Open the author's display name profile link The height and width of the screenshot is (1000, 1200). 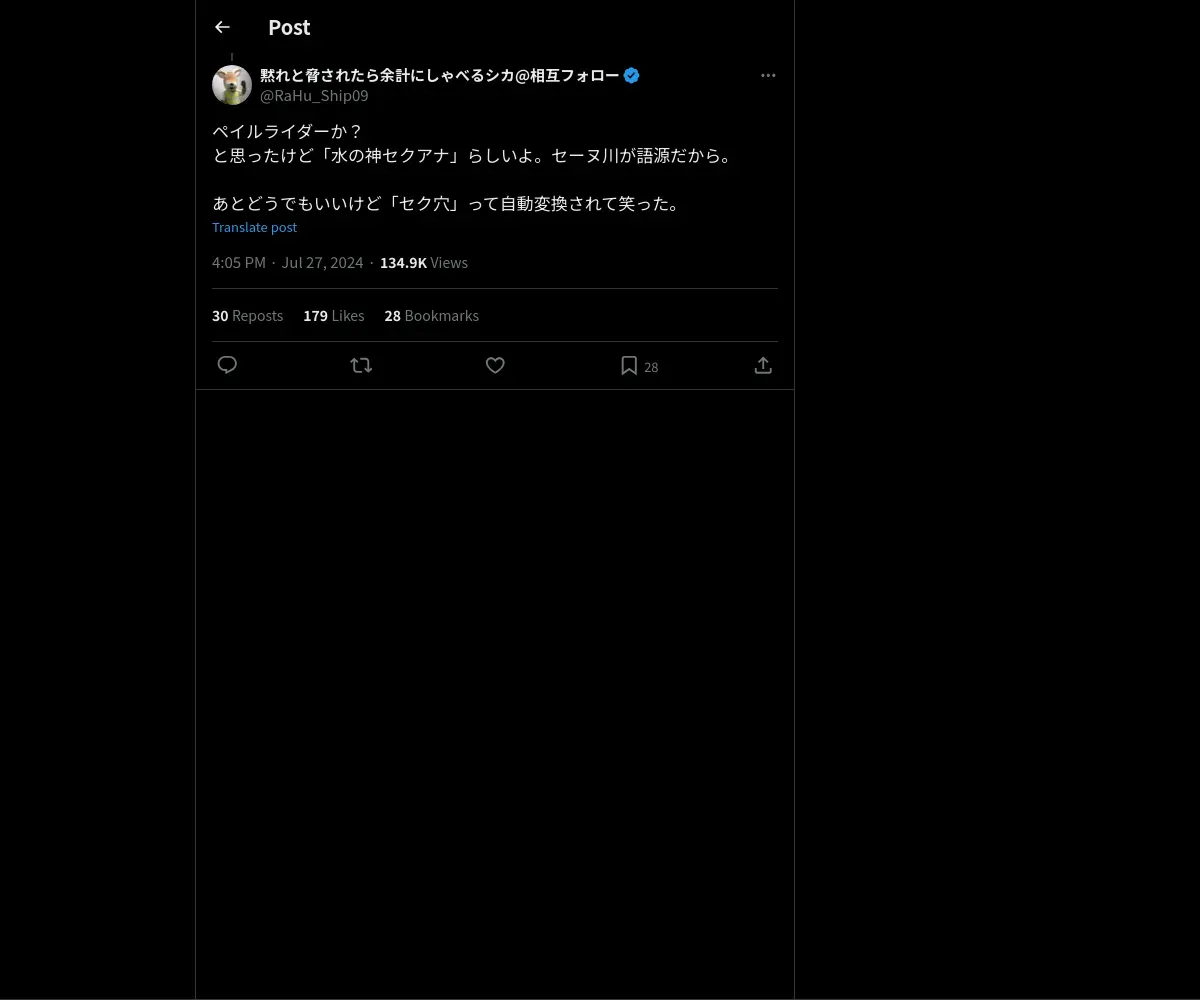[439, 75]
